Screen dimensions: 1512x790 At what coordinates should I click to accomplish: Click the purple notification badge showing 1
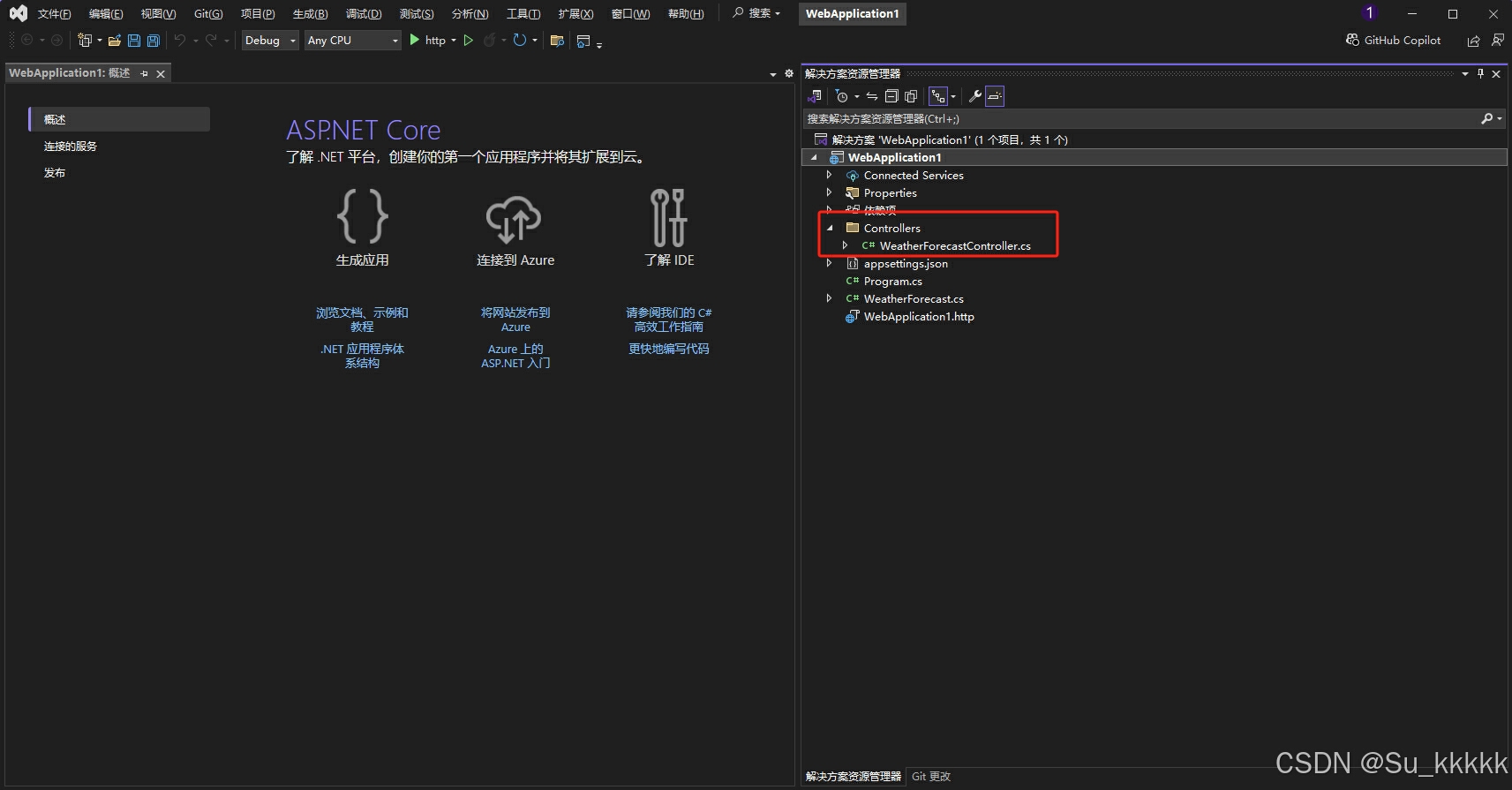pos(1369,12)
